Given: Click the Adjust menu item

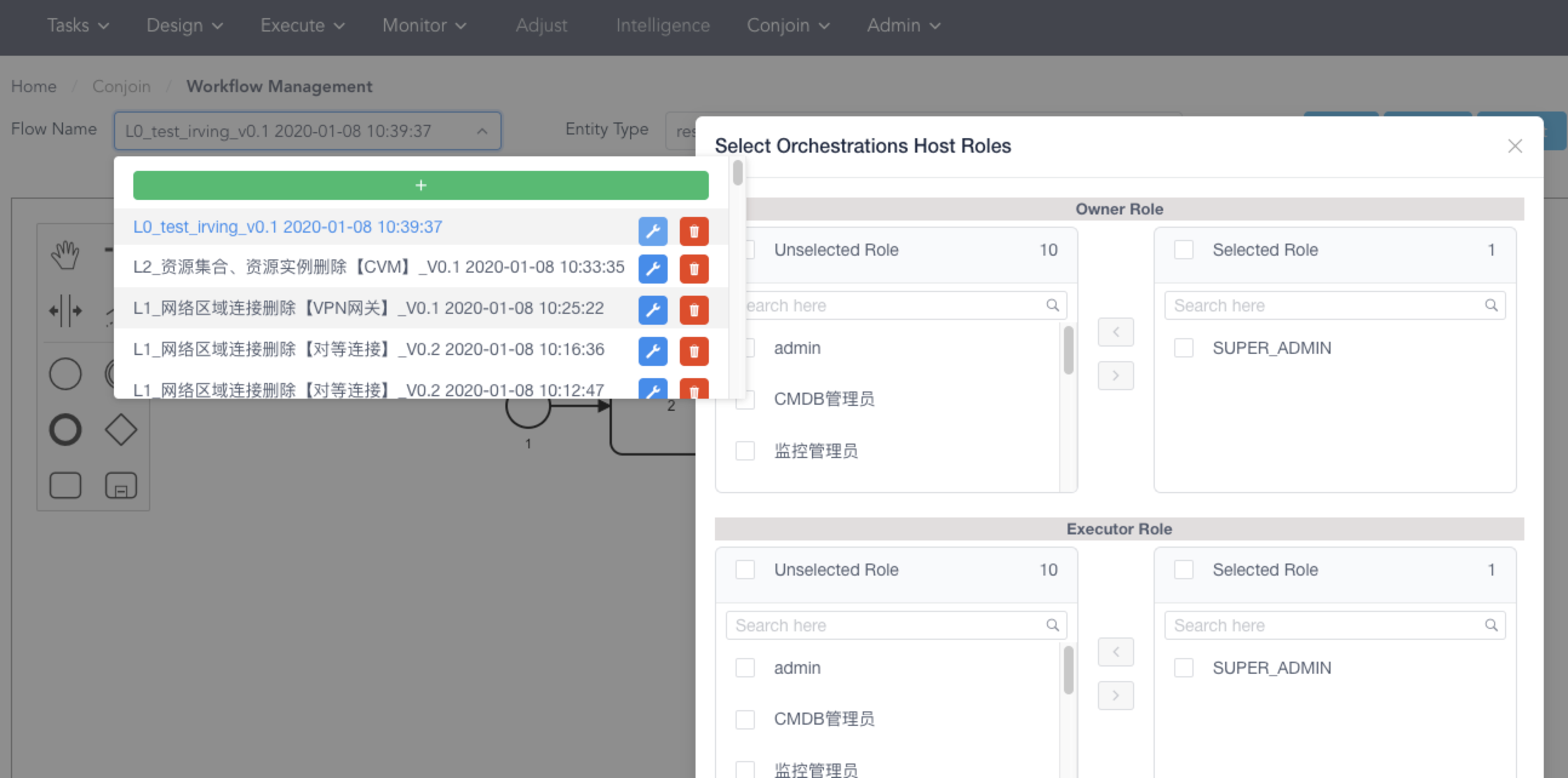Looking at the screenshot, I should coord(542,25).
